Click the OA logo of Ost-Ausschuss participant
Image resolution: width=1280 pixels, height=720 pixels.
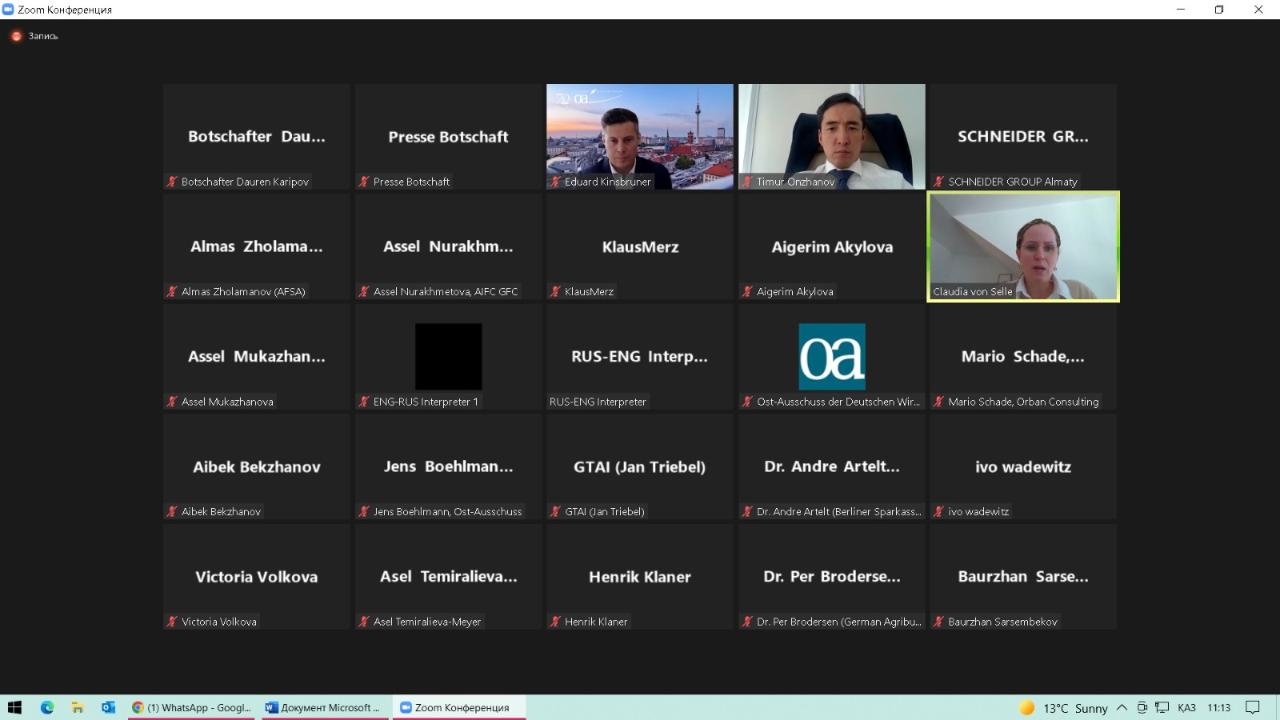coord(832,356)
